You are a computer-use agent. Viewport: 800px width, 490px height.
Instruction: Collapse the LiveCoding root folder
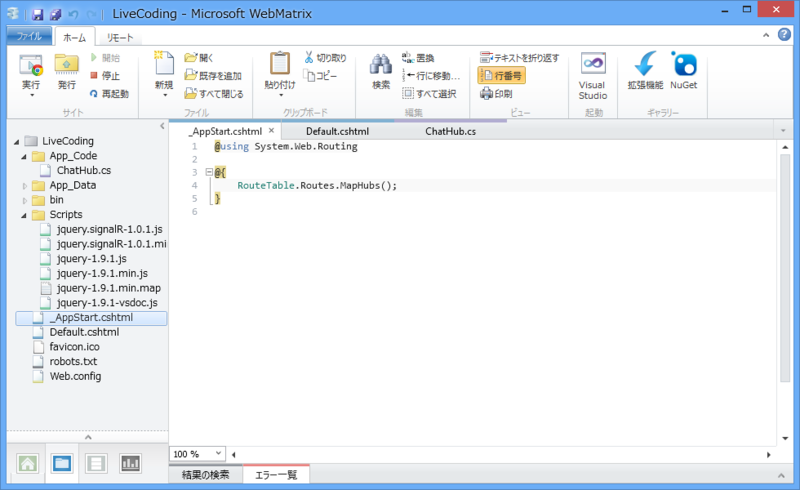(x=17, y=141)
